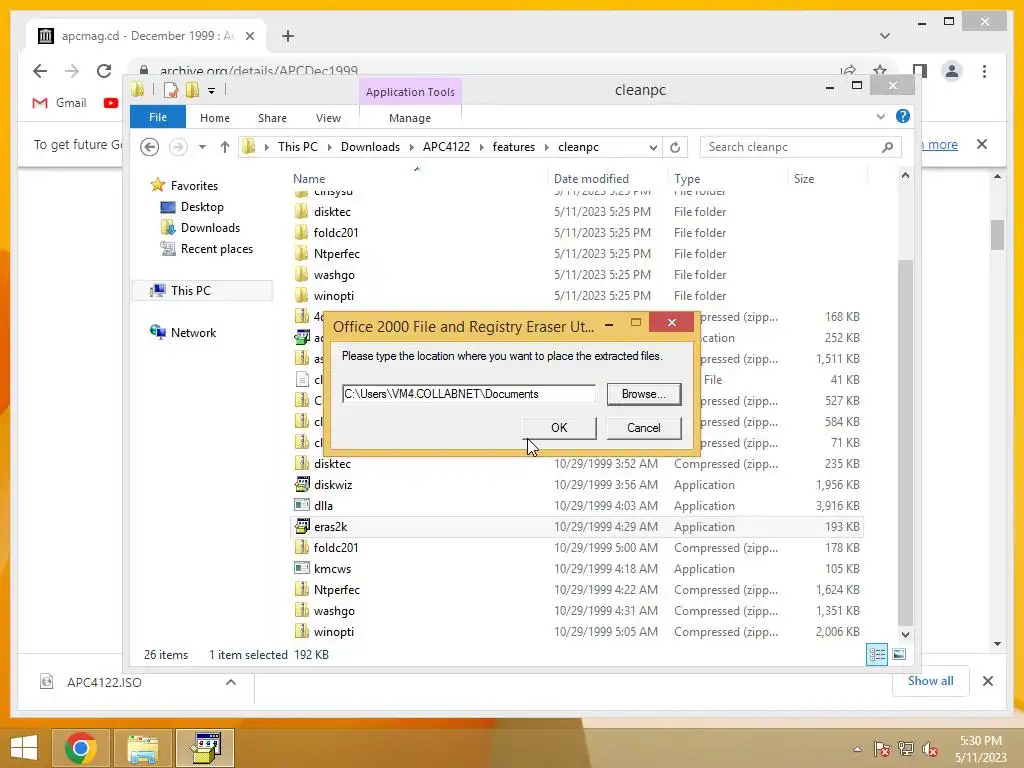Switch to details view layout icon

[876, 654]
